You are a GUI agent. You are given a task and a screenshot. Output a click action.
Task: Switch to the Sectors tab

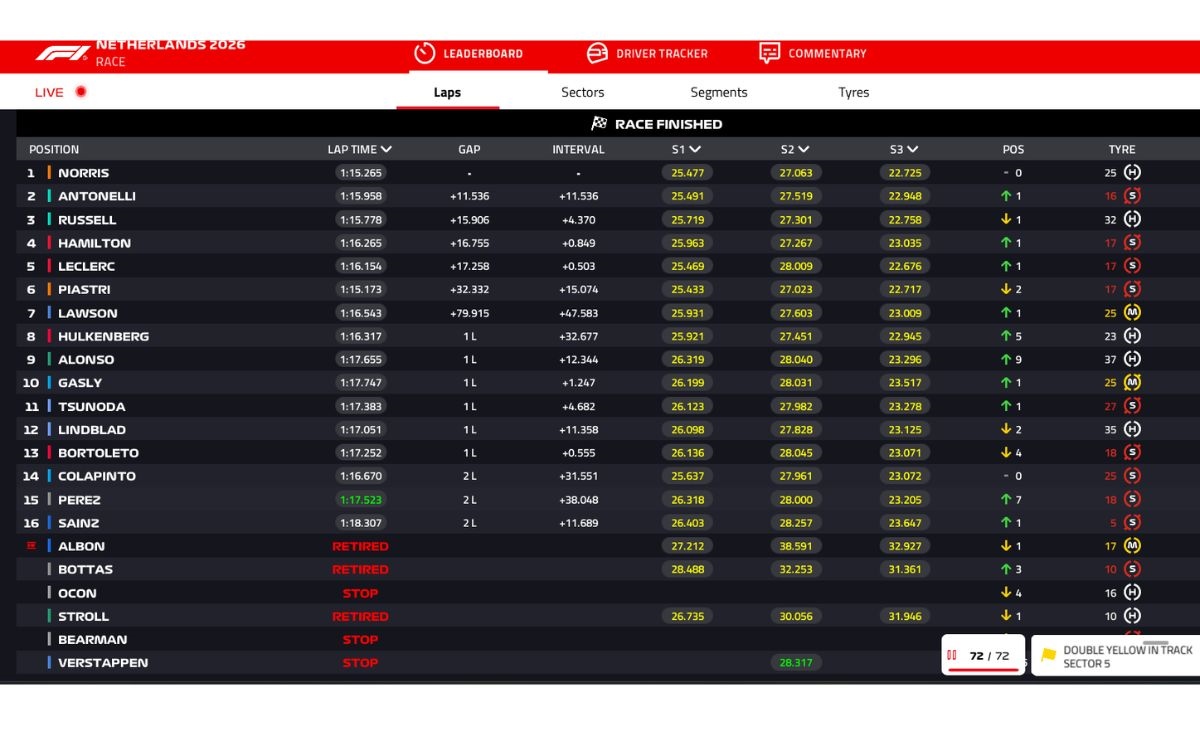tap(582, 92)
